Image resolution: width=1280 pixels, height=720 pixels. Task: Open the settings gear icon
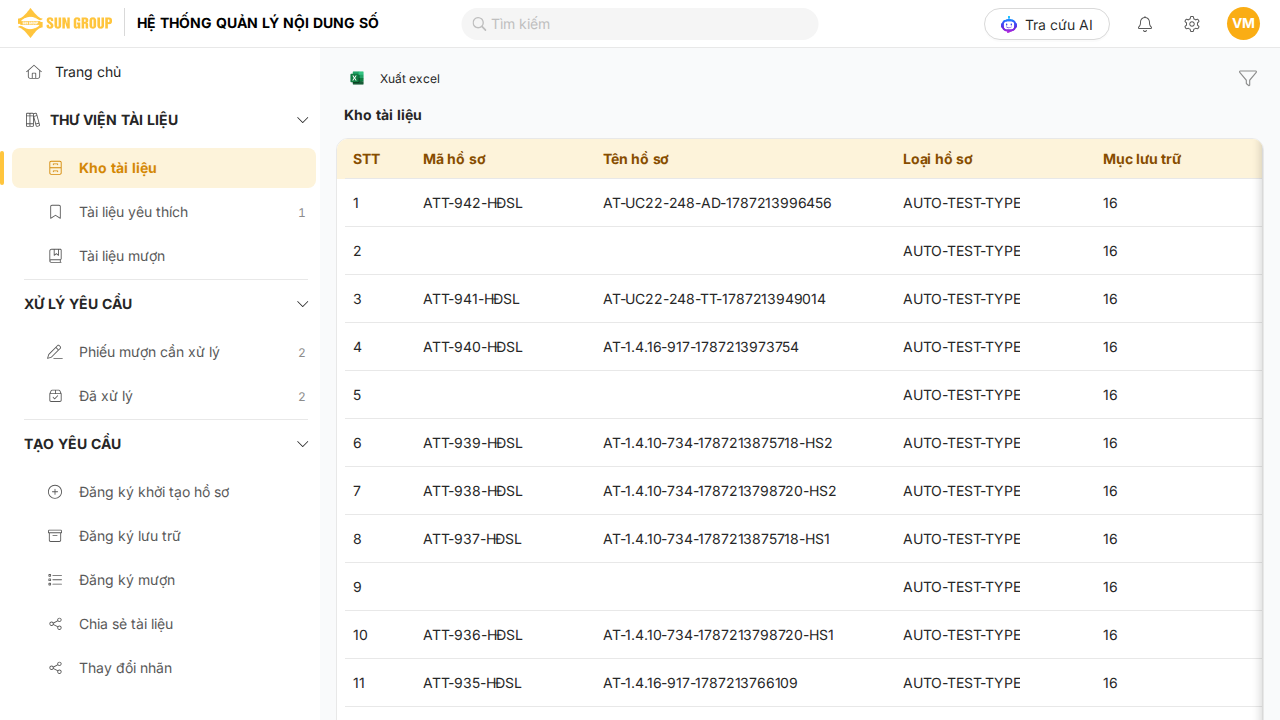pos(1191,24)
